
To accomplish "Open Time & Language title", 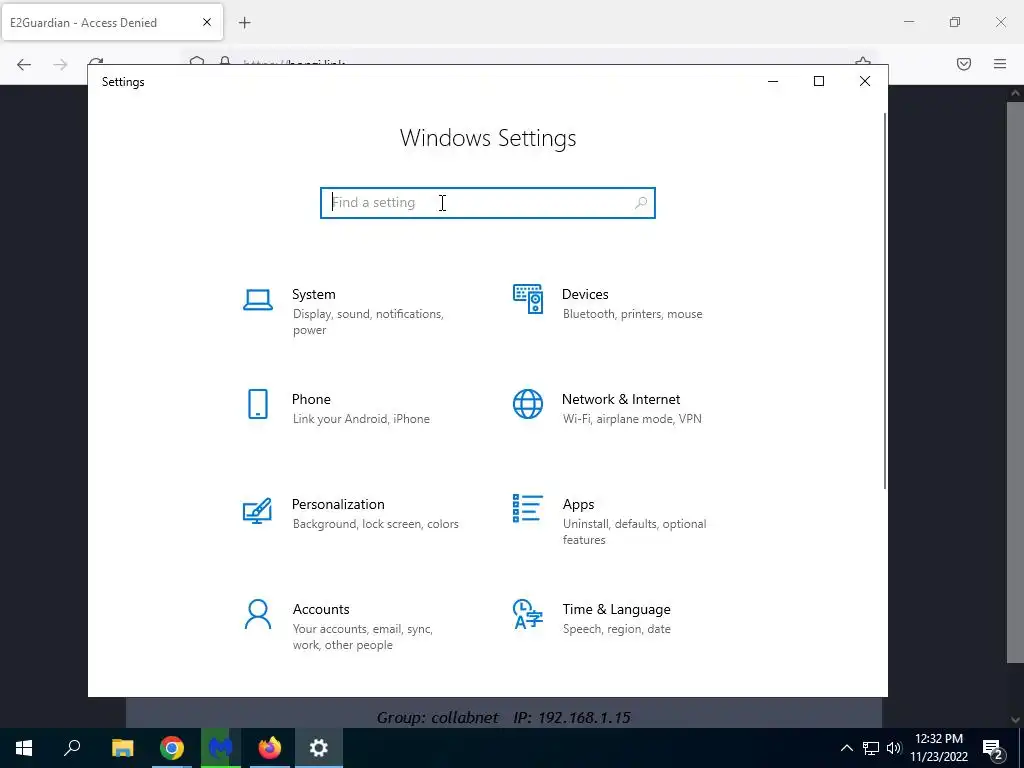I will [x=616, y=609].
